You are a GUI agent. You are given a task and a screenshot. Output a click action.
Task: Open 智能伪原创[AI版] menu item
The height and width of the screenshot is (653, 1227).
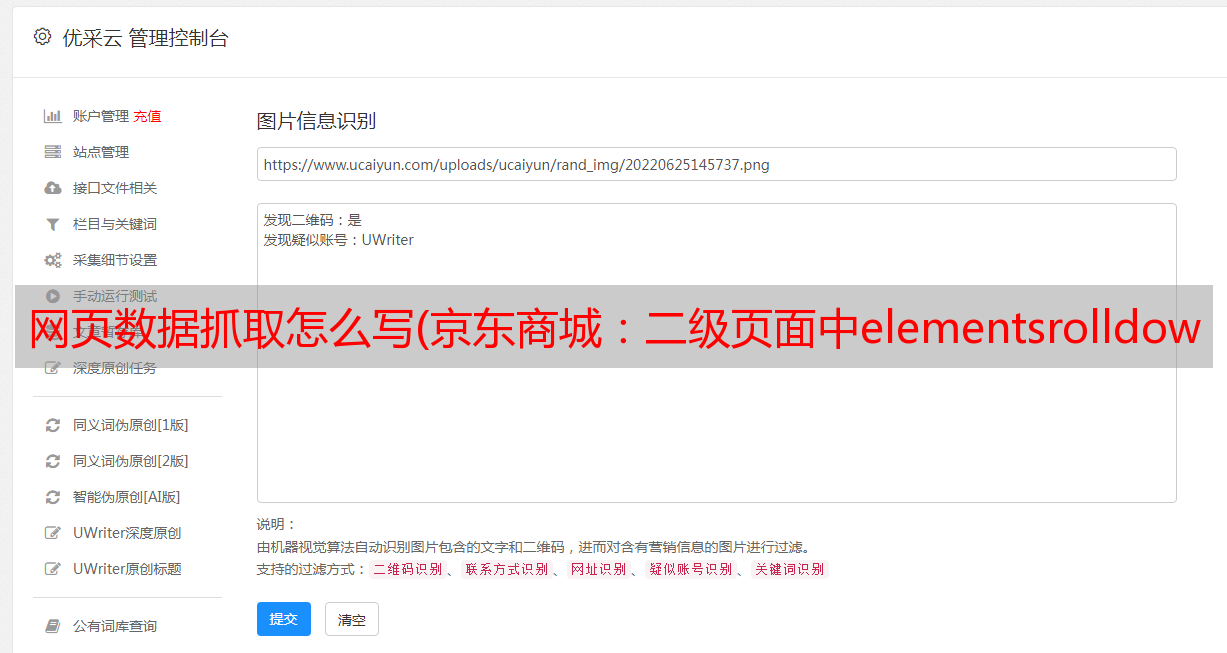[x=126, y=497]
